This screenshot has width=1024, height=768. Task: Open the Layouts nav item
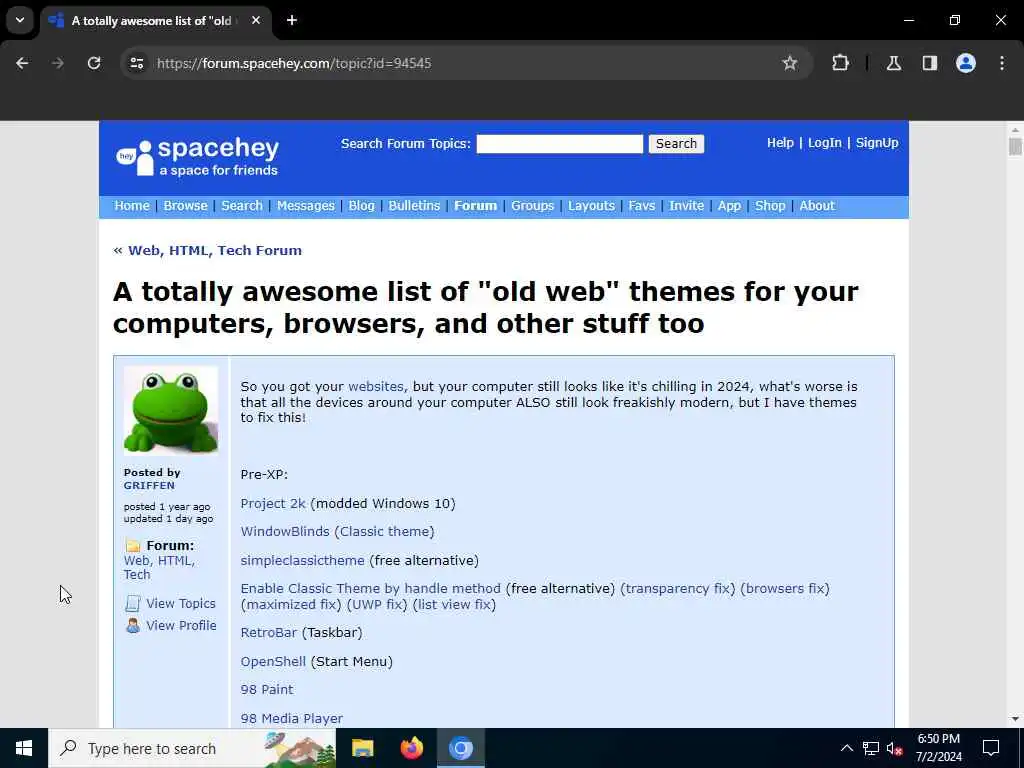(x=591, y=206)
